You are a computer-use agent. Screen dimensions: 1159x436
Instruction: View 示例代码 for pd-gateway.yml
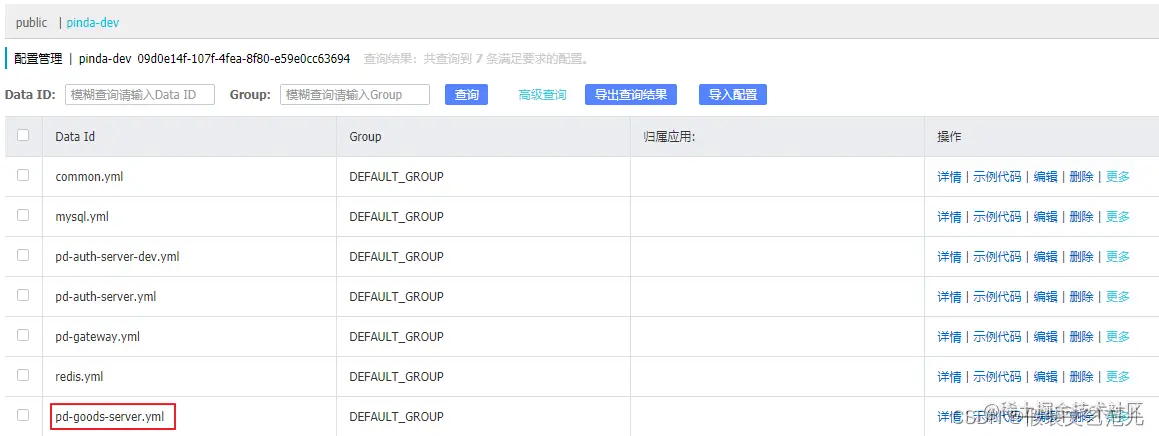coord(997,336)
